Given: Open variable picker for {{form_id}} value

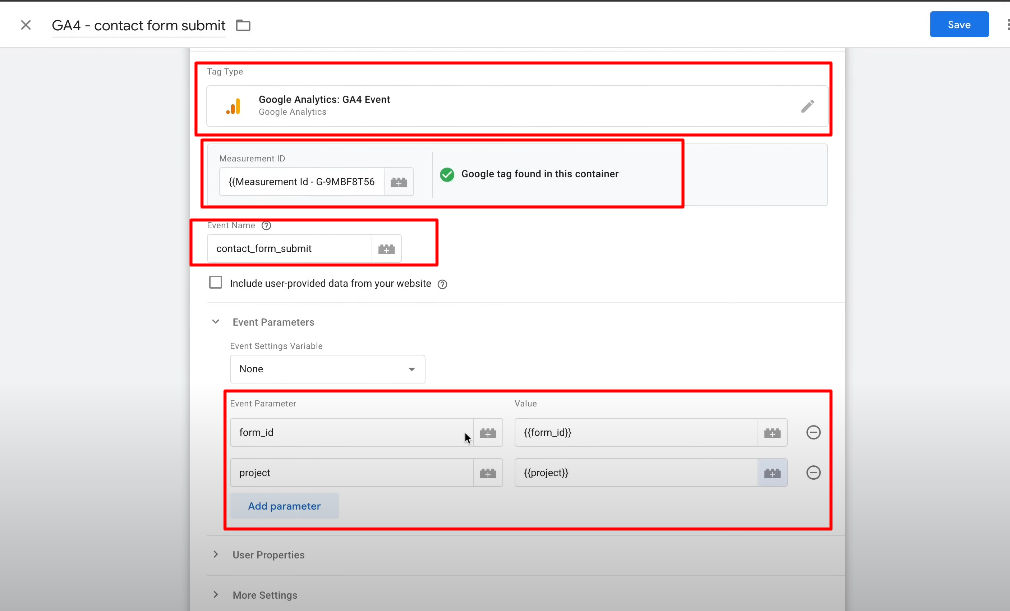Looking at the screenshot, I should [x=772, y=433].
